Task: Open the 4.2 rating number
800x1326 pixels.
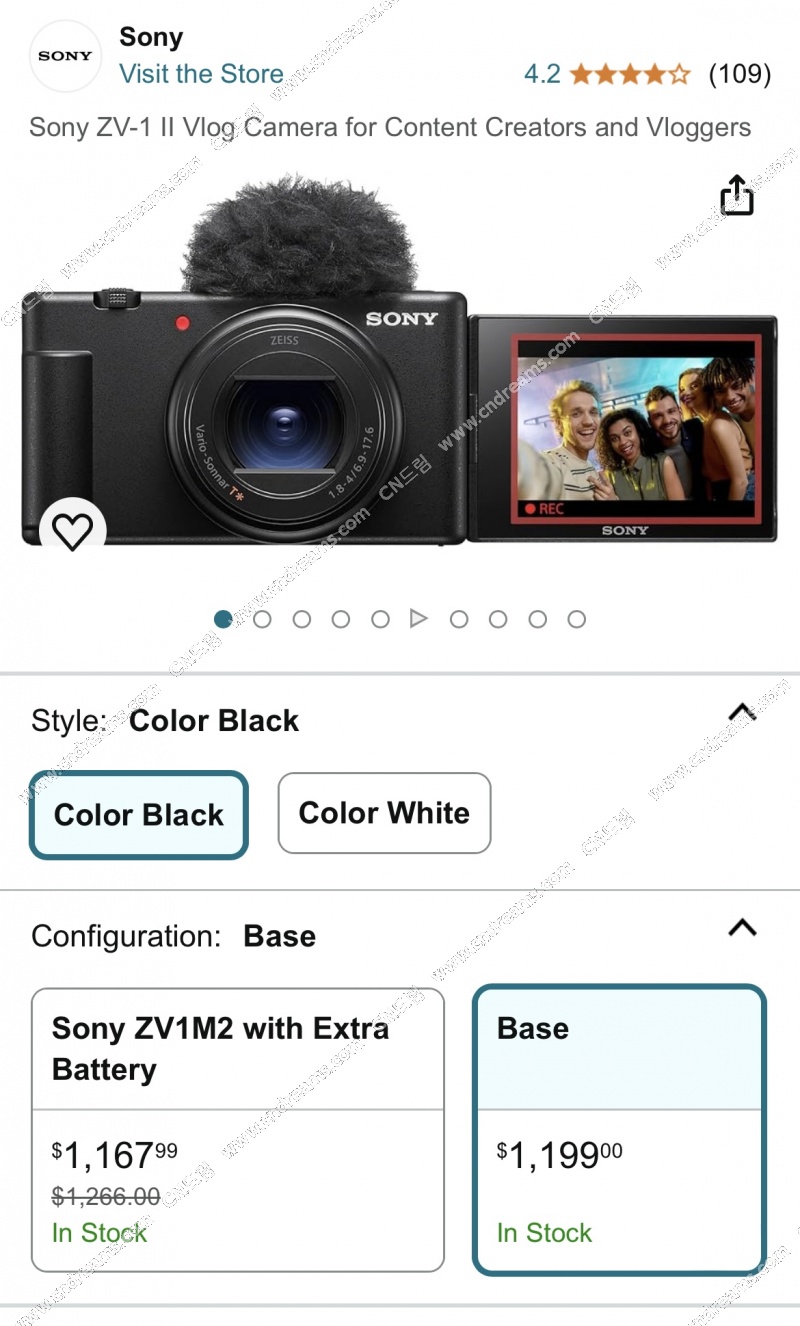Action: (x=542, y=74)
